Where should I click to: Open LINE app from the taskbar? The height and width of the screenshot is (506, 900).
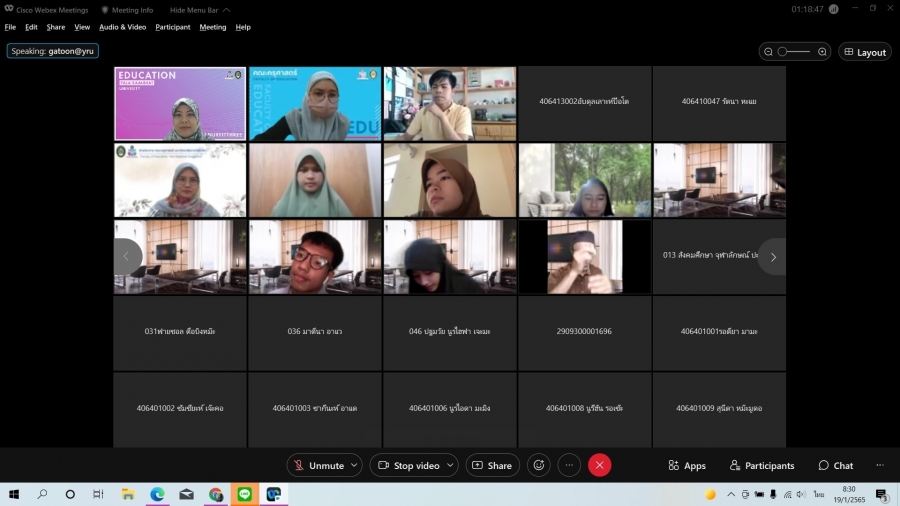coord(244,494)
